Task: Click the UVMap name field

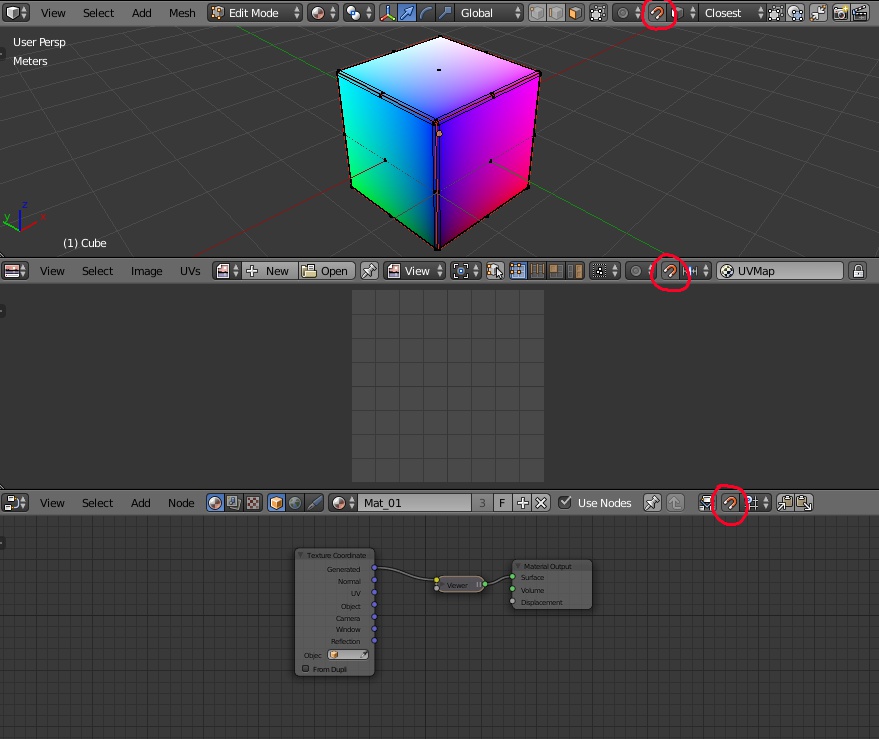Action: pyautogui.click(x=780, y=271)
